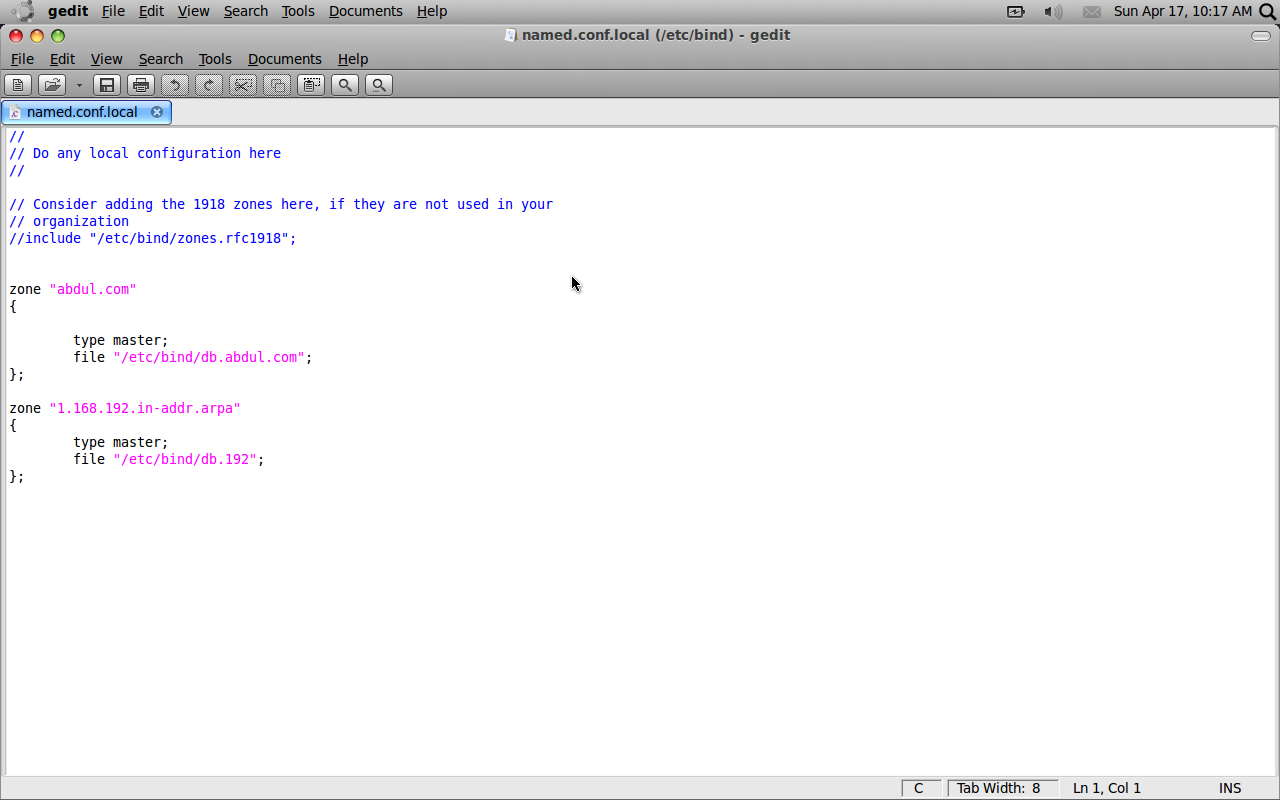Open File in the top panel menu bar
Screen dimensions: 1280x800
113,11
